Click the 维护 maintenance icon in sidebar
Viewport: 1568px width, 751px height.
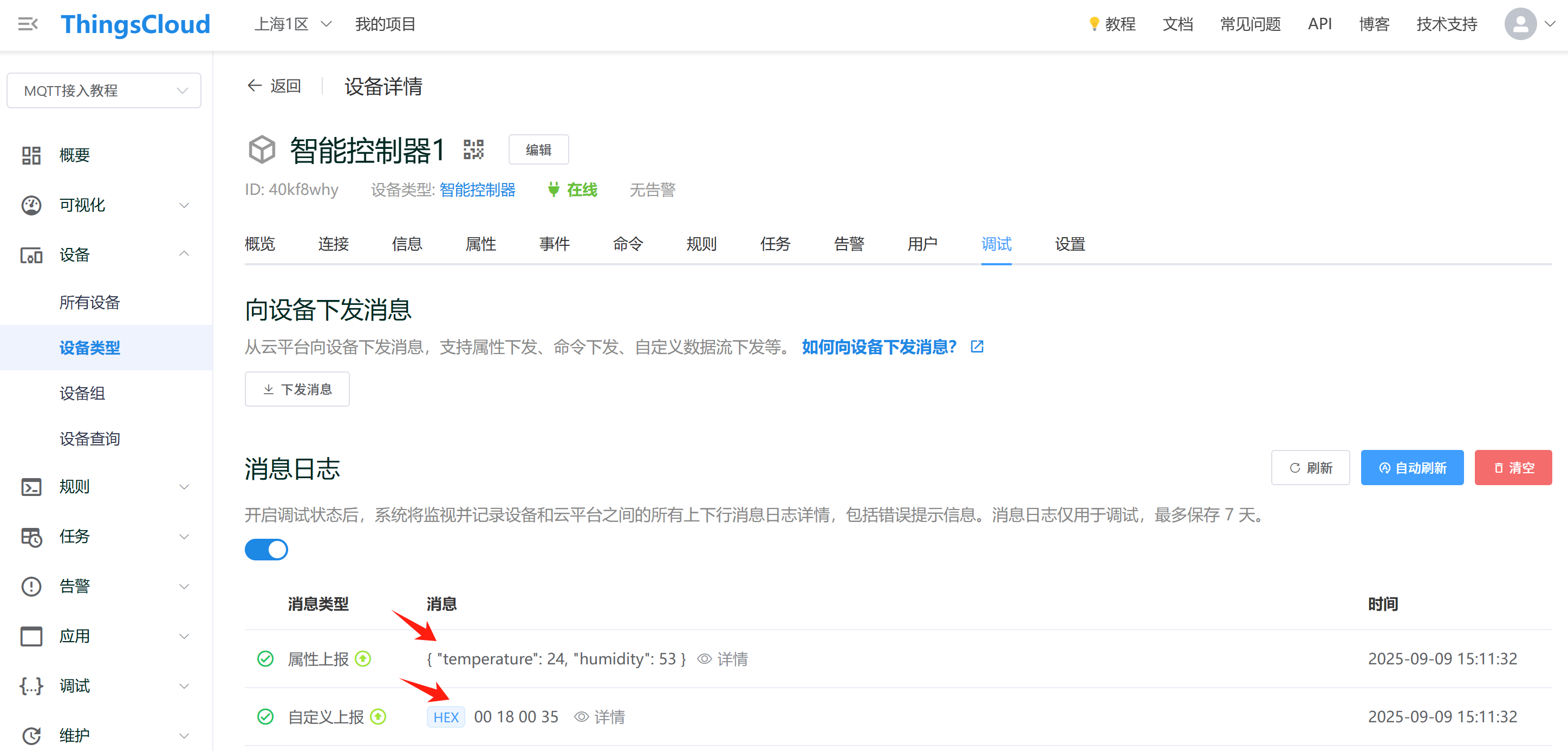point(31,736)
